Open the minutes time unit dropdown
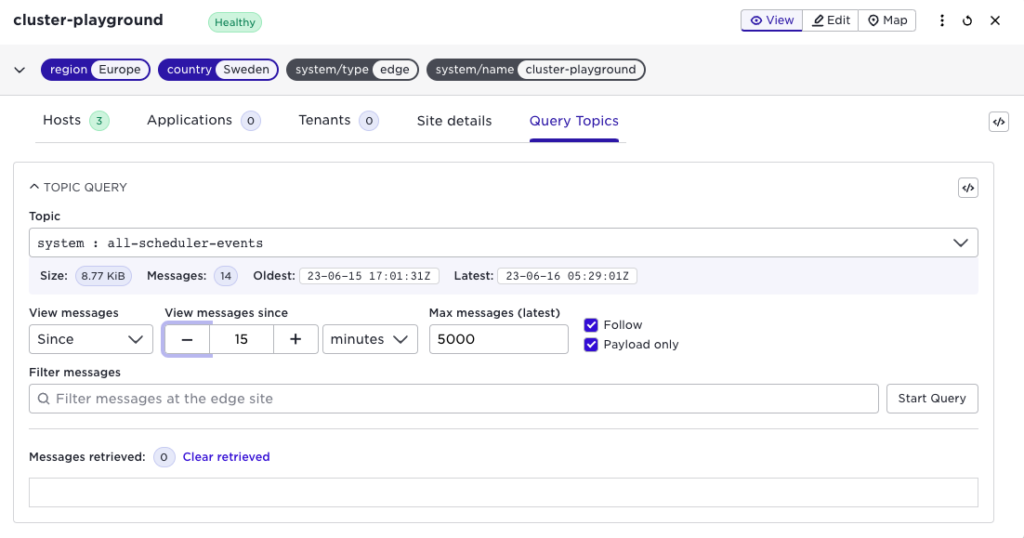Screen dimensions: 1024x538 (370, 339)
